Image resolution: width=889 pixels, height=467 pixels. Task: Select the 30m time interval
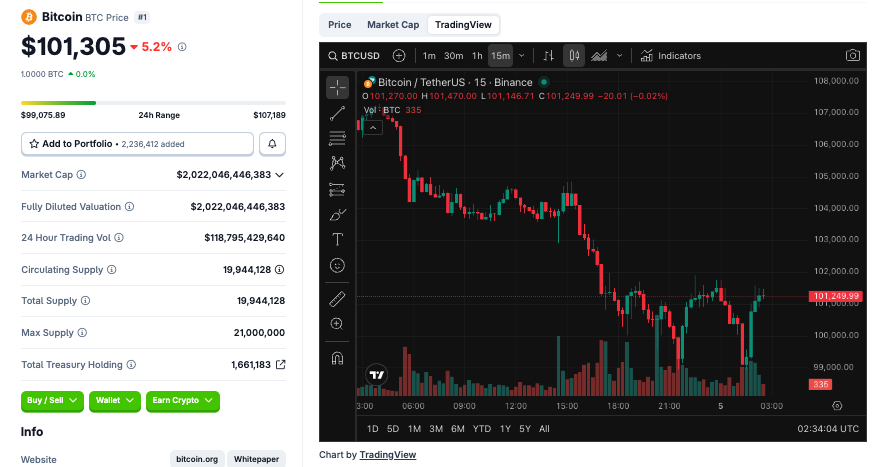click(x=453, y=56)
